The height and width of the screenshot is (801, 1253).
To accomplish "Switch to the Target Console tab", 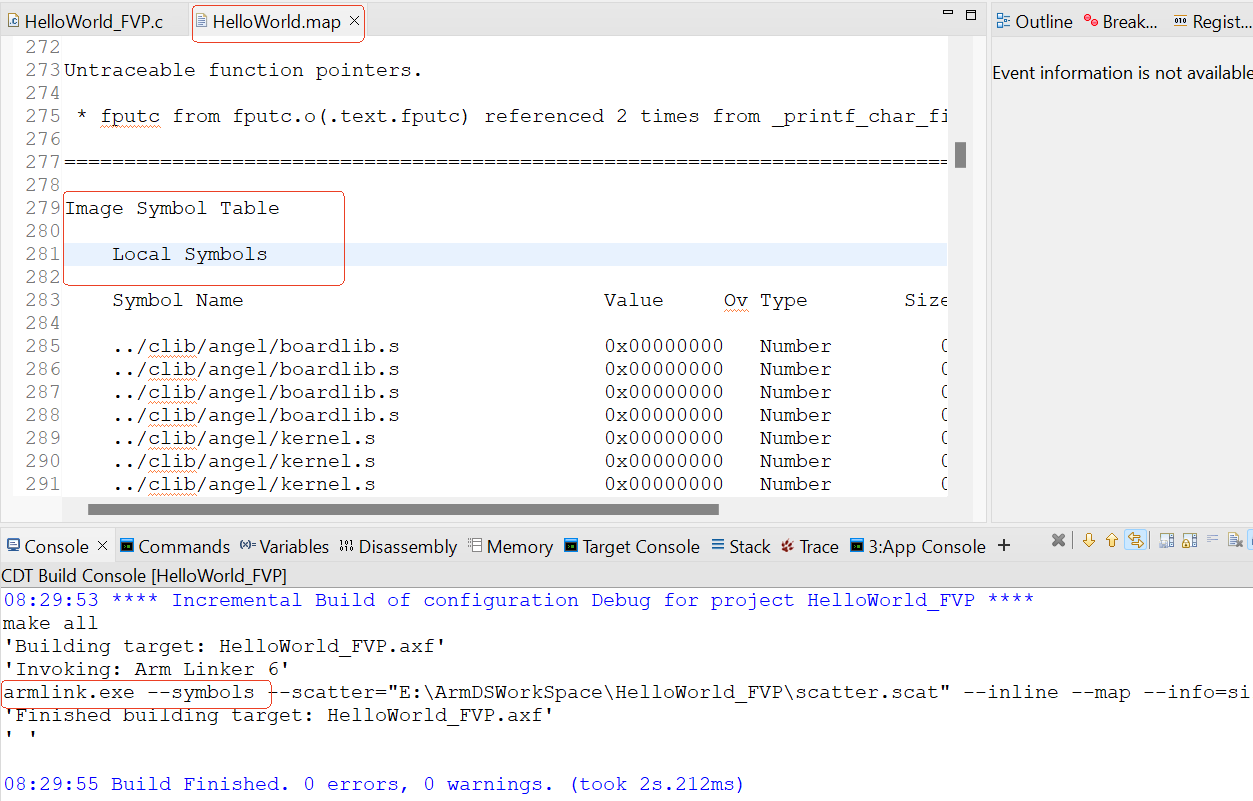I will click(631, 547).
